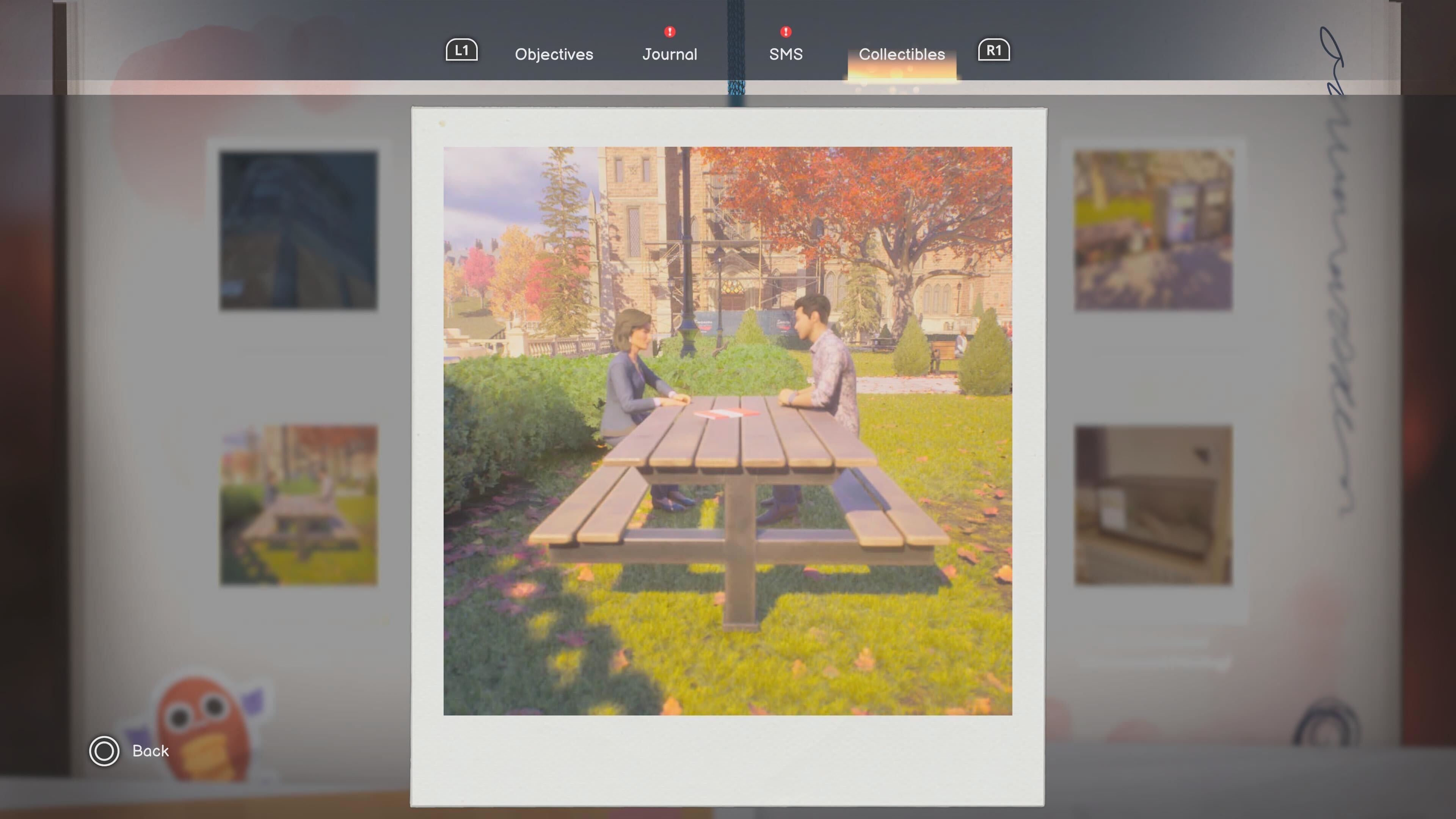Image resolution: width=1456 pixels, height=819 pixels.
Task: Click the SMS red alert badge
Action: click(786, 31)
